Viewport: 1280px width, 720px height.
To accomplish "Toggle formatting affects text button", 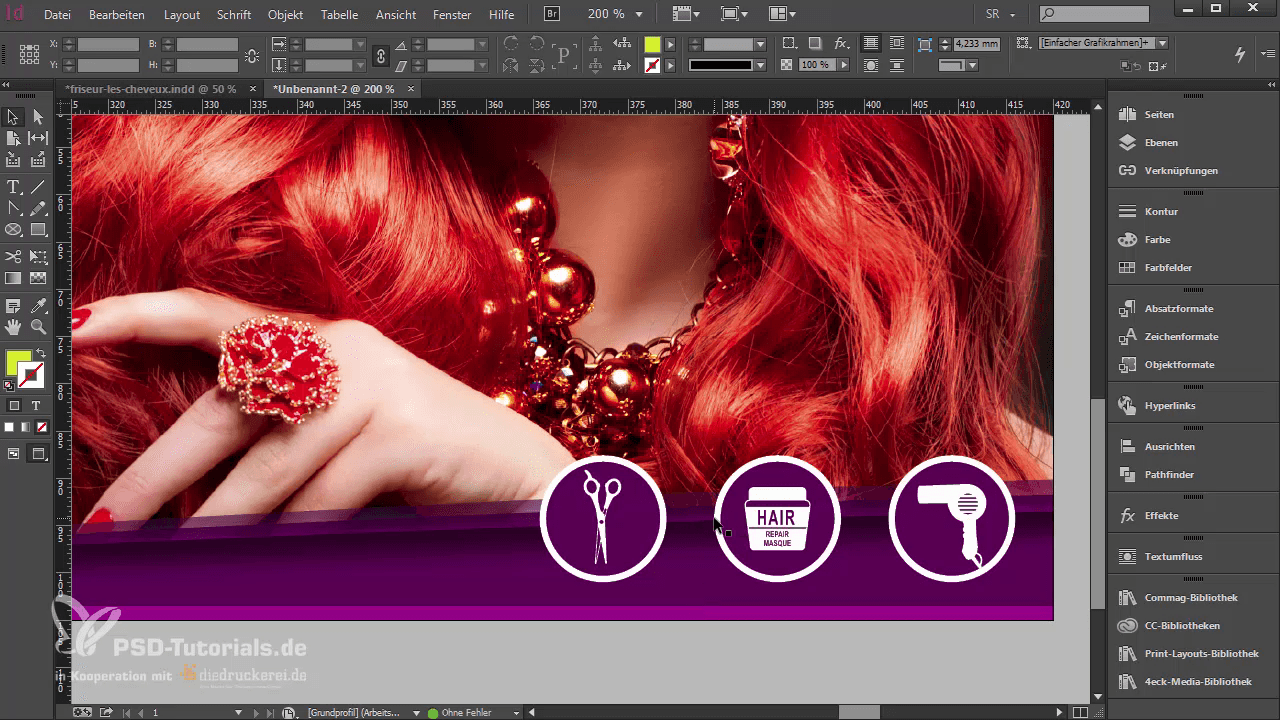I will point(36,406).
